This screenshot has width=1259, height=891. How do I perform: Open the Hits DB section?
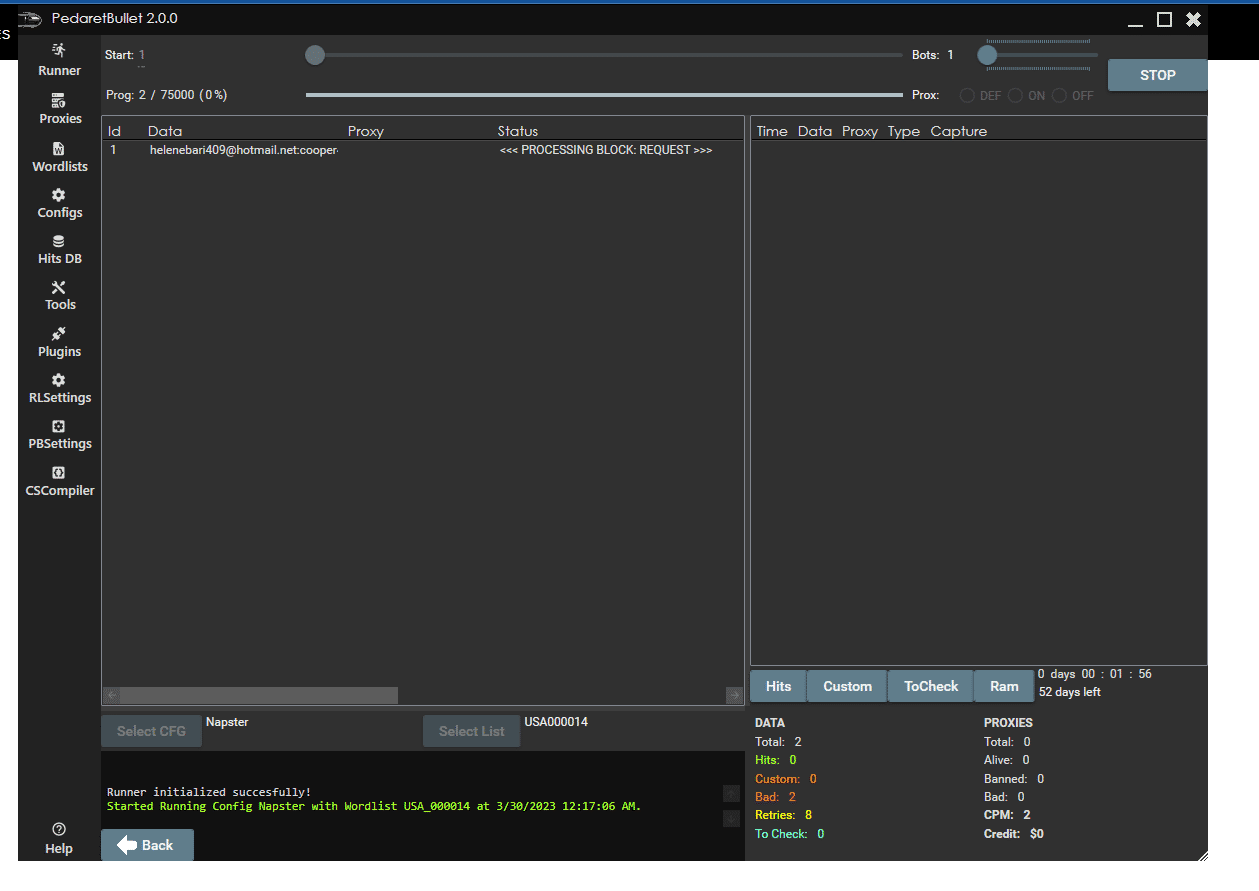point(60,249)
